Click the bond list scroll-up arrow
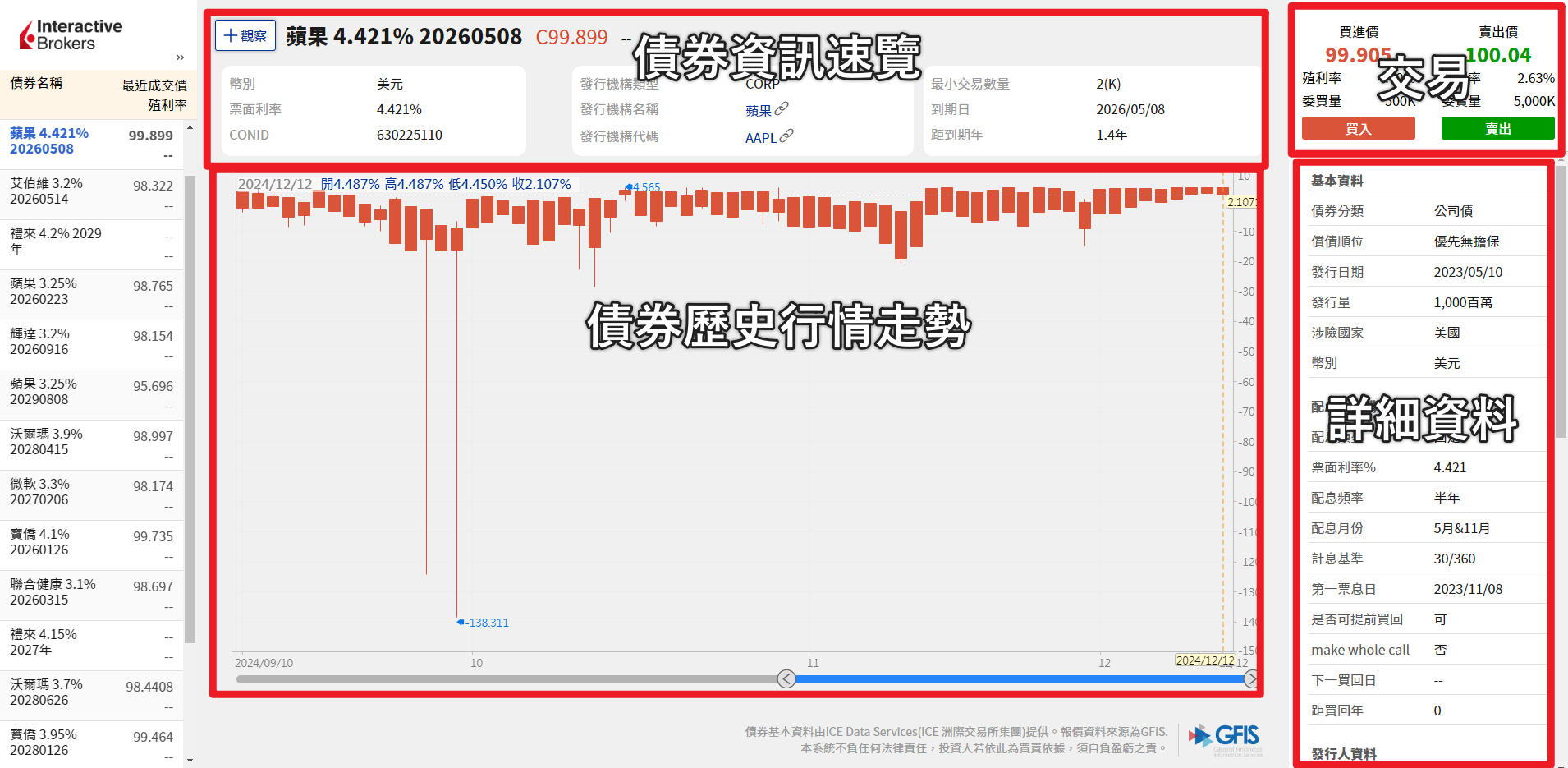This screenshot has height=768, width=1568. [190, 128]
